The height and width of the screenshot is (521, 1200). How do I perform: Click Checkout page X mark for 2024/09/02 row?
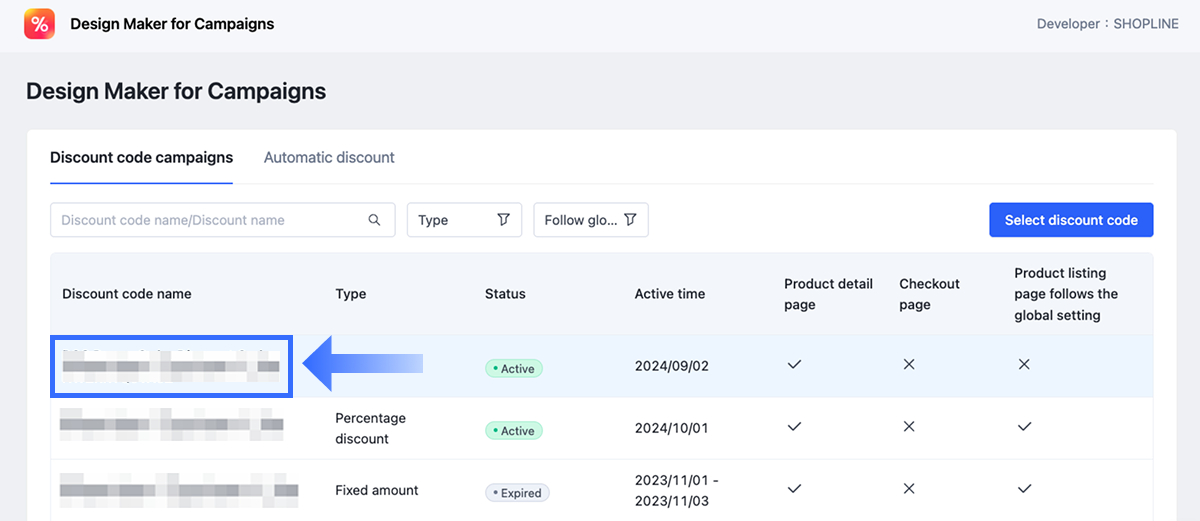(909, 365)
